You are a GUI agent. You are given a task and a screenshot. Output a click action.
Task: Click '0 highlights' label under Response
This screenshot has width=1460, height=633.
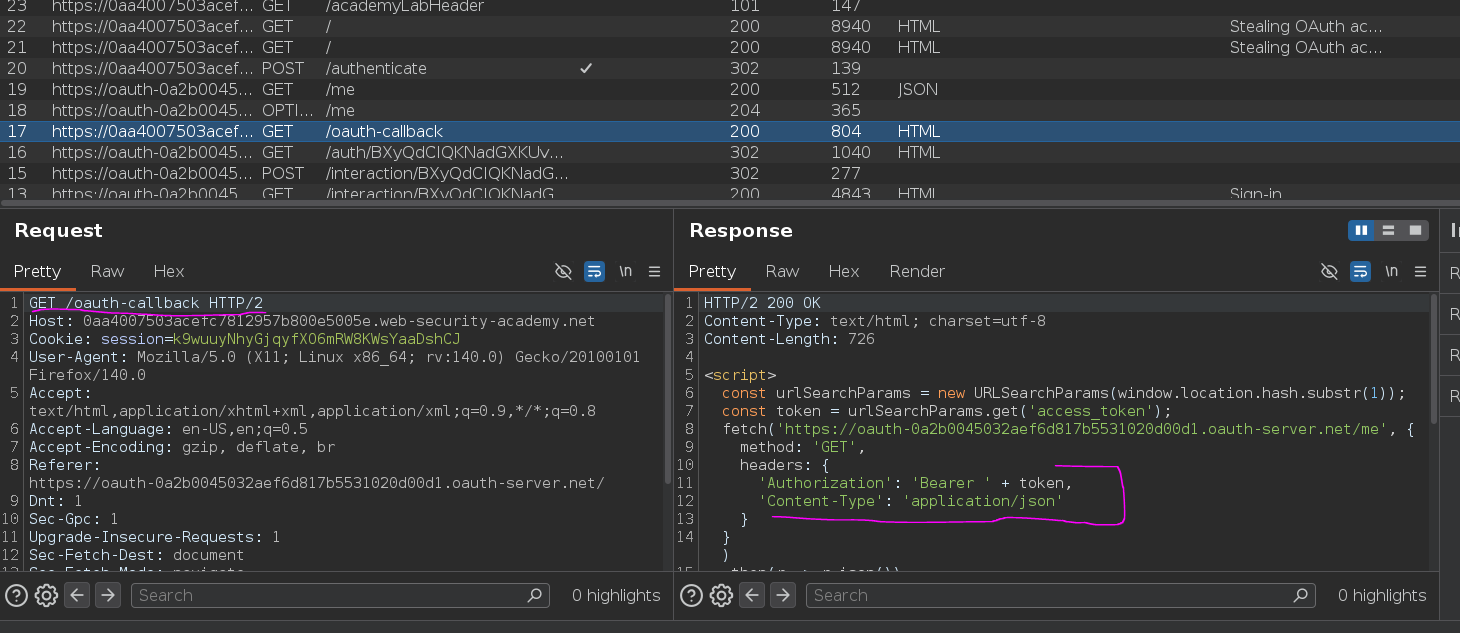(x=1382, y=596)
